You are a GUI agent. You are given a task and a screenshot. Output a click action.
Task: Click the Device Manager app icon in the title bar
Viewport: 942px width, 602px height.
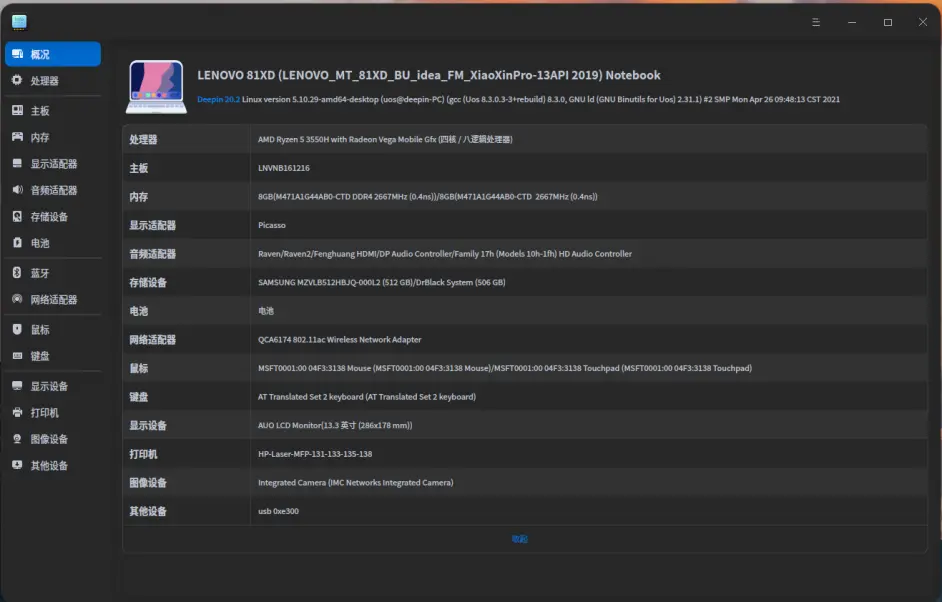point(19,22)
